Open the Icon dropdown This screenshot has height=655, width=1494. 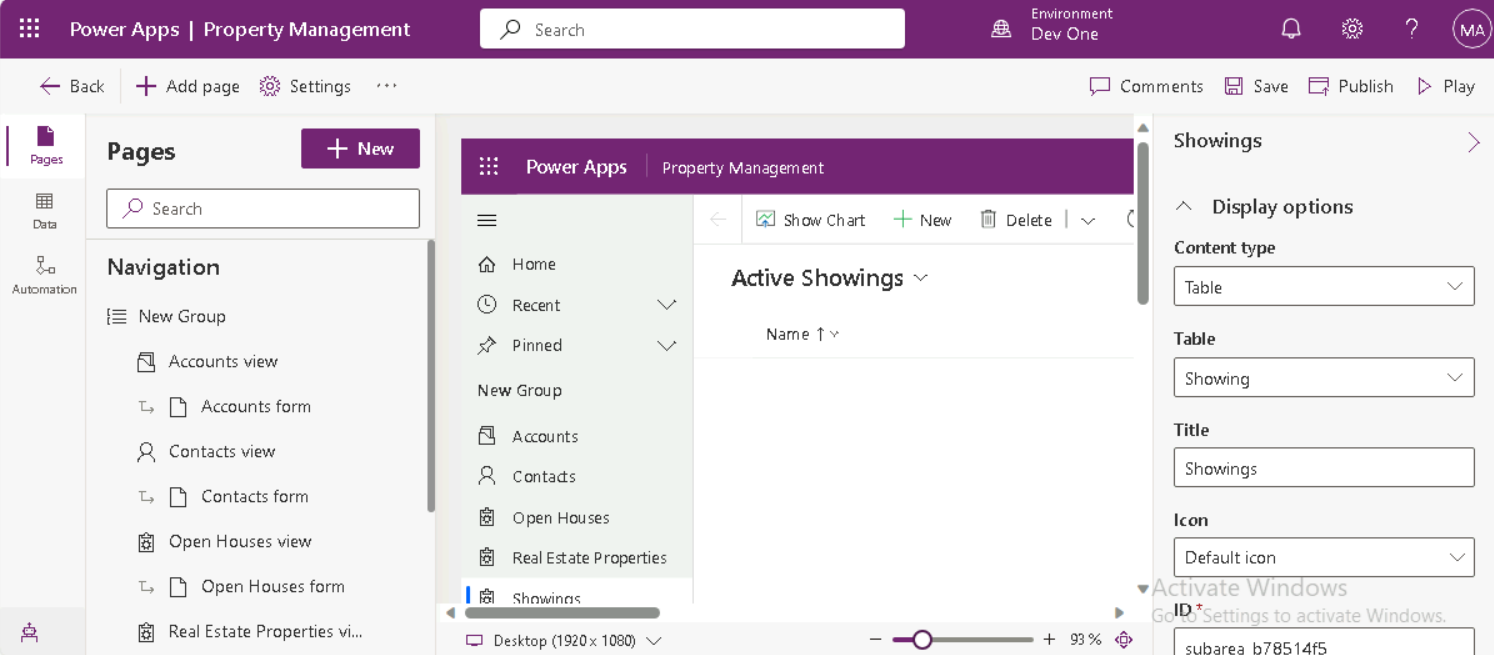(x=1324, y=557)
